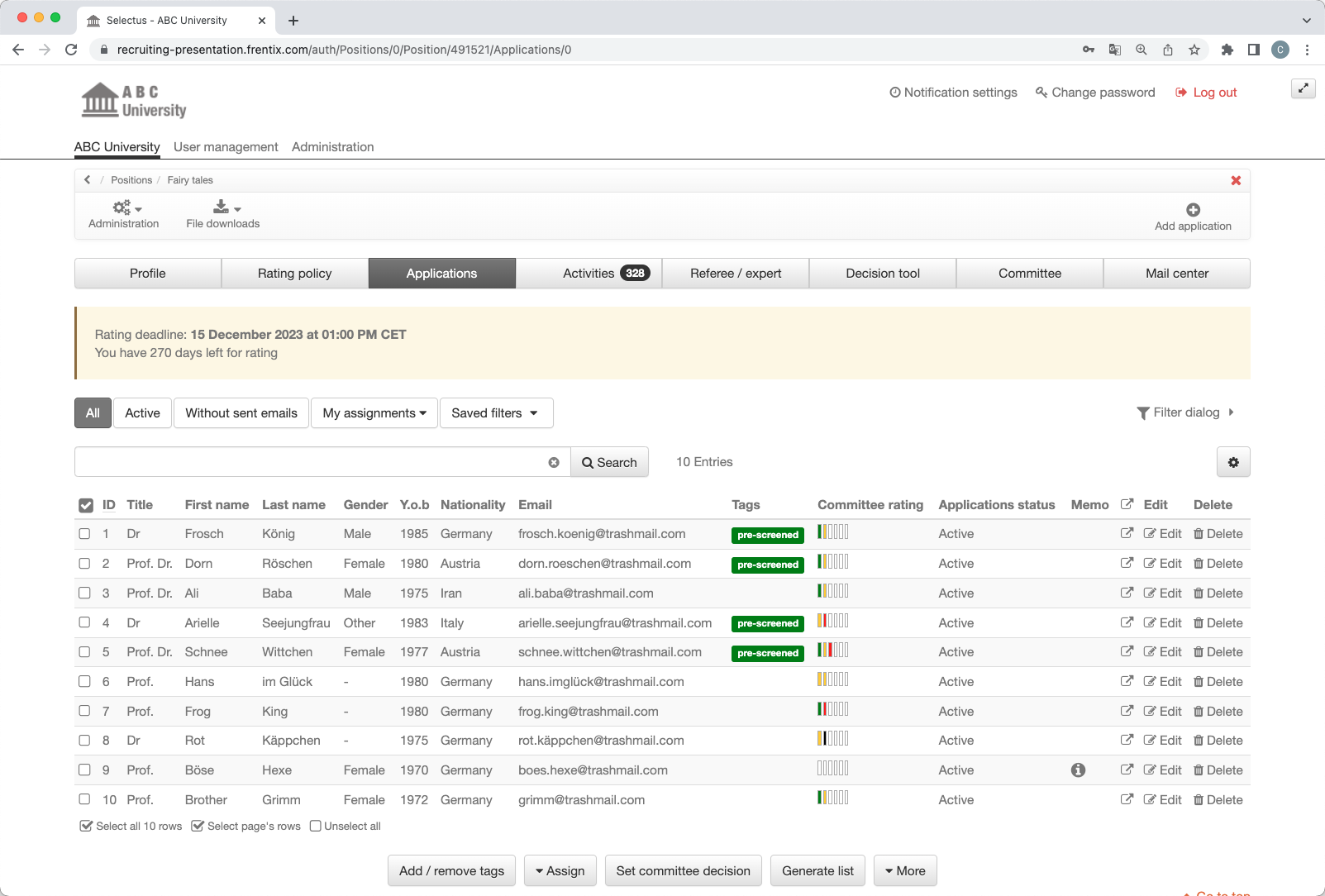Viewport: 1325px width, 896px height.
Task: Toggle full screen expand icon
Action: point(1303,88)
